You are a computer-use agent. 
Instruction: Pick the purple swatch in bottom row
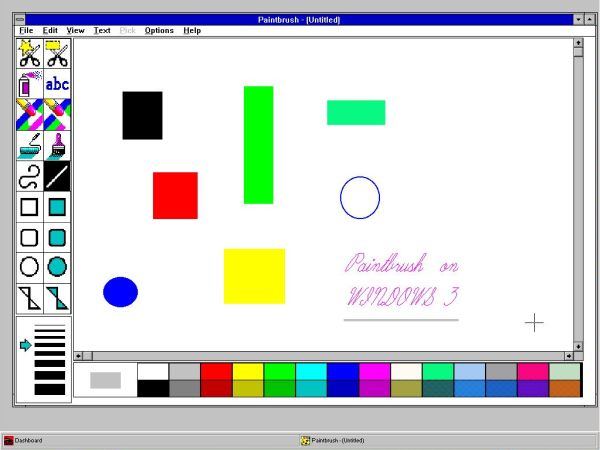pyautogui.click(x=533, y=388)
